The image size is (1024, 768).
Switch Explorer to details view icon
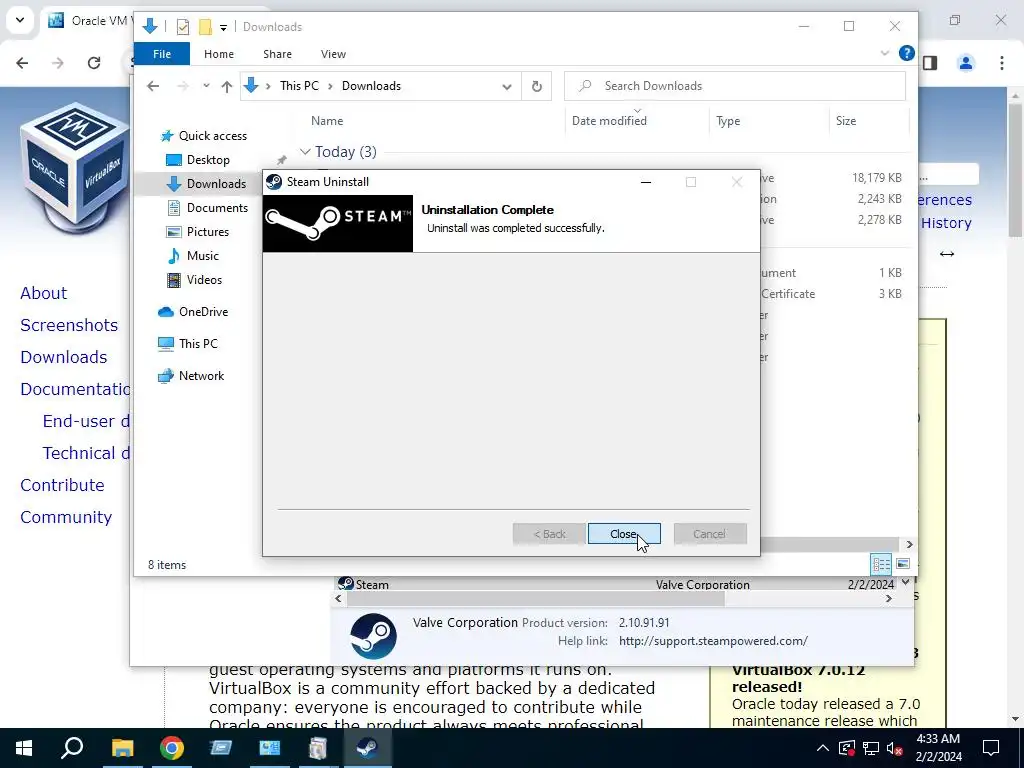click(881, 564)
